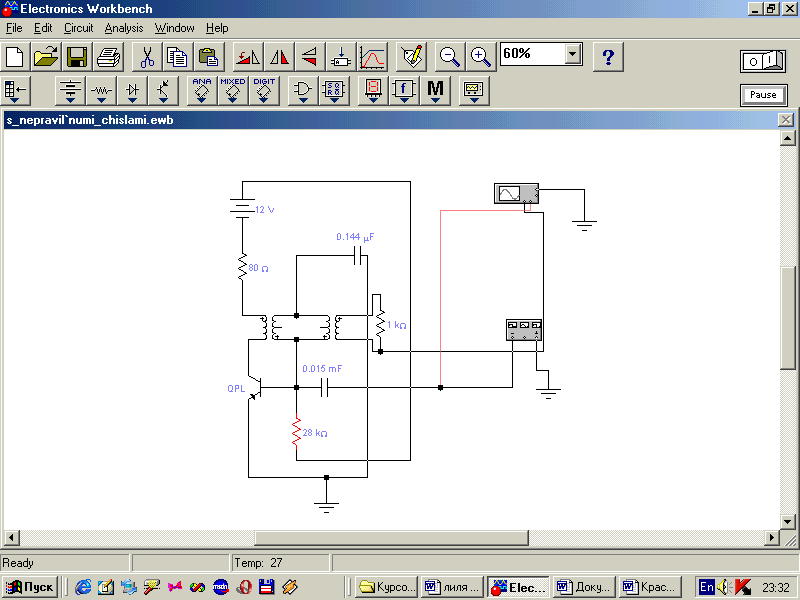Click the Help question mark button

[x=608, y=56]
